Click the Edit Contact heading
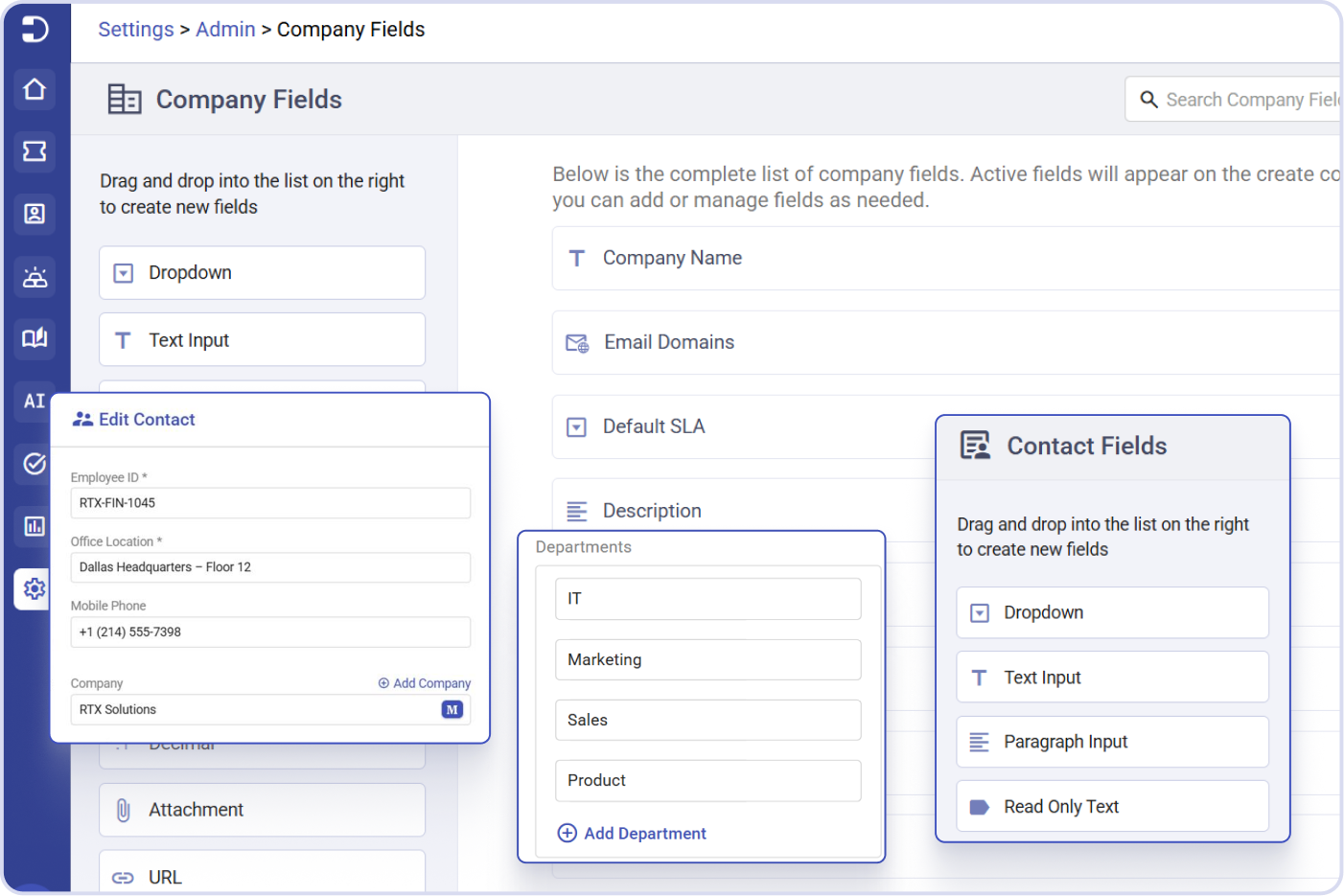This screenshot has width=1344, height=896. tap(147, 420)
